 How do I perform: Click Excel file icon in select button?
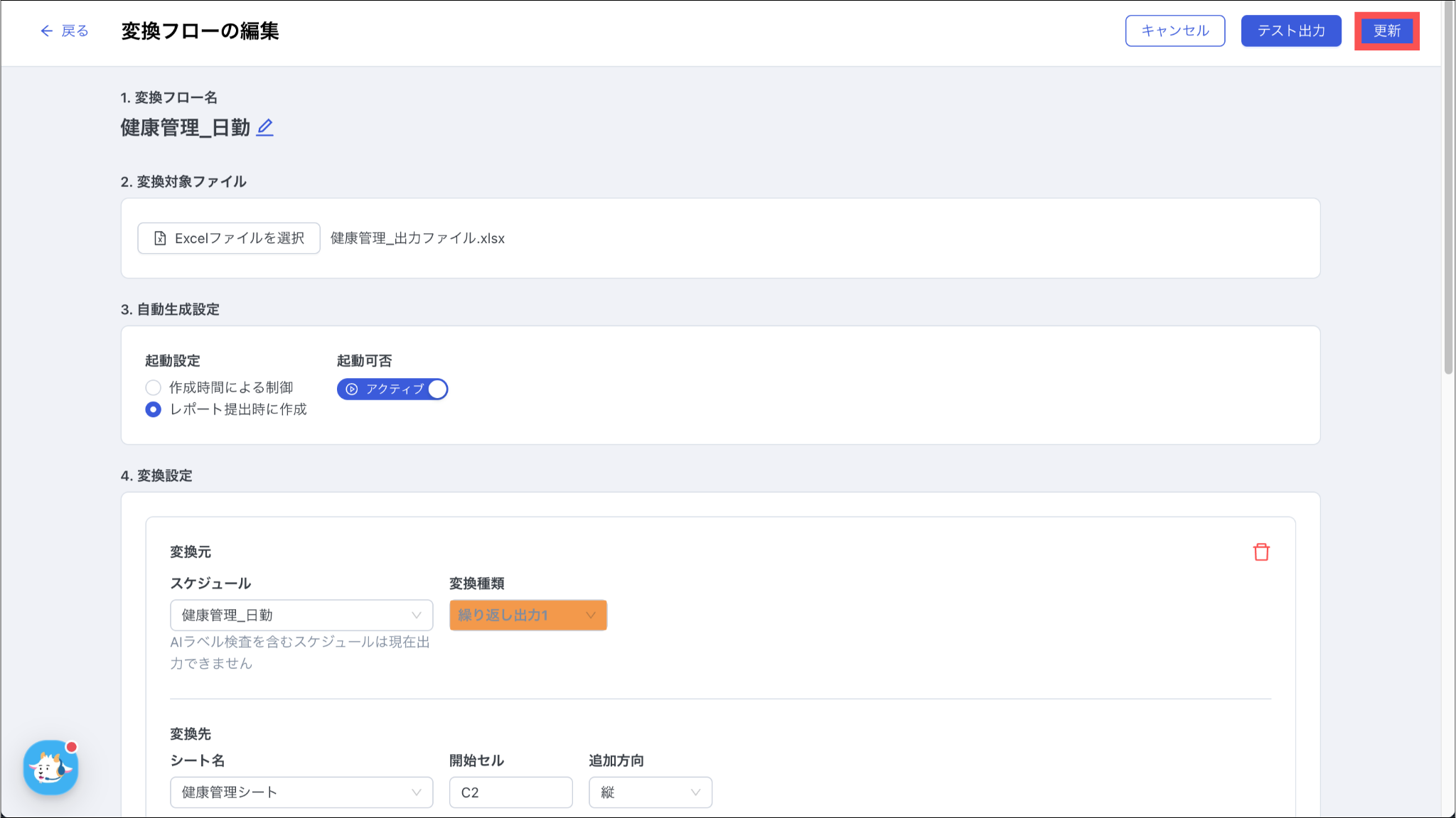[x=160, y=238]
